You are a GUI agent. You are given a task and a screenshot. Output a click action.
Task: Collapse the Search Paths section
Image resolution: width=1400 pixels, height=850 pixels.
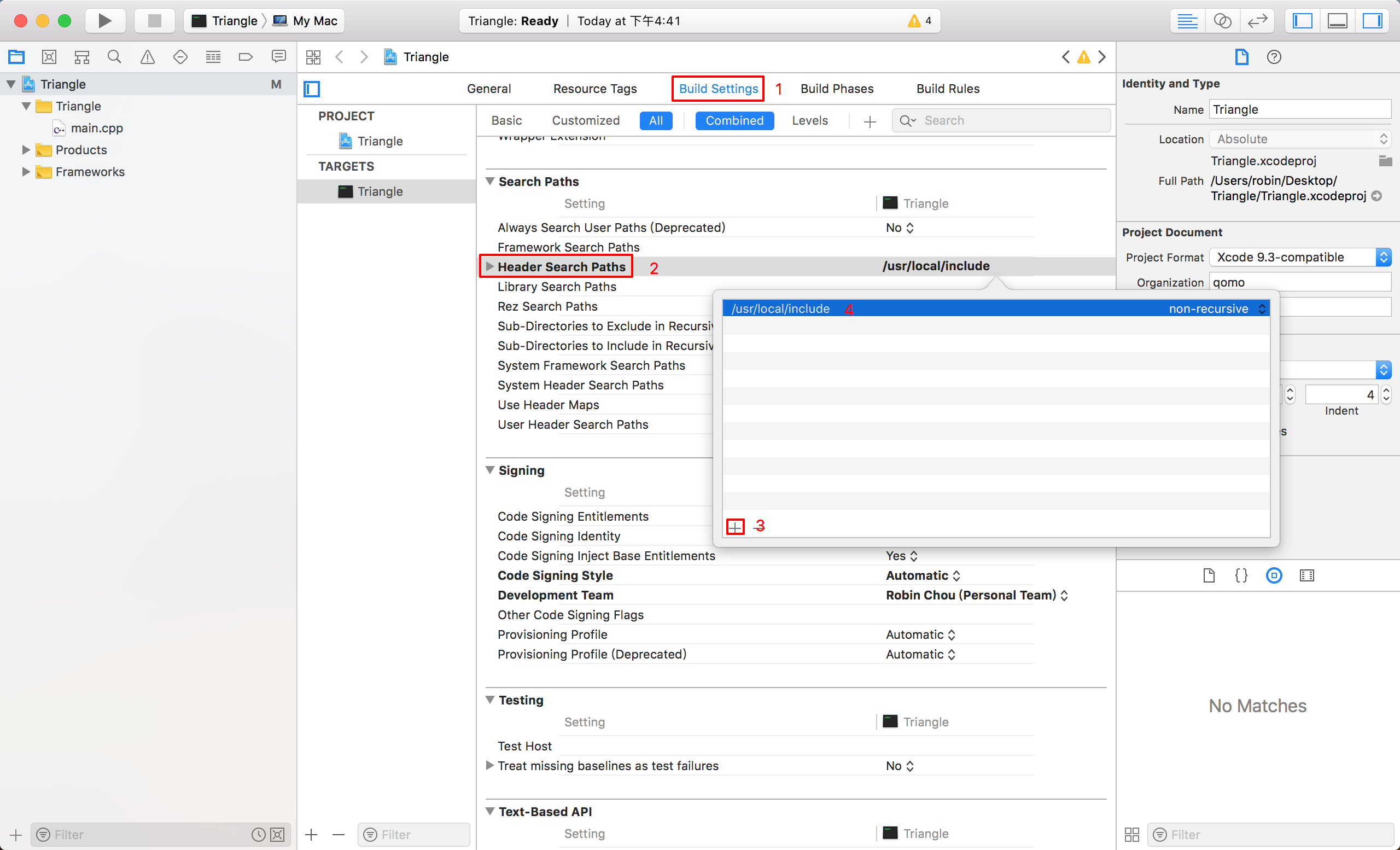tap(490, 181)
